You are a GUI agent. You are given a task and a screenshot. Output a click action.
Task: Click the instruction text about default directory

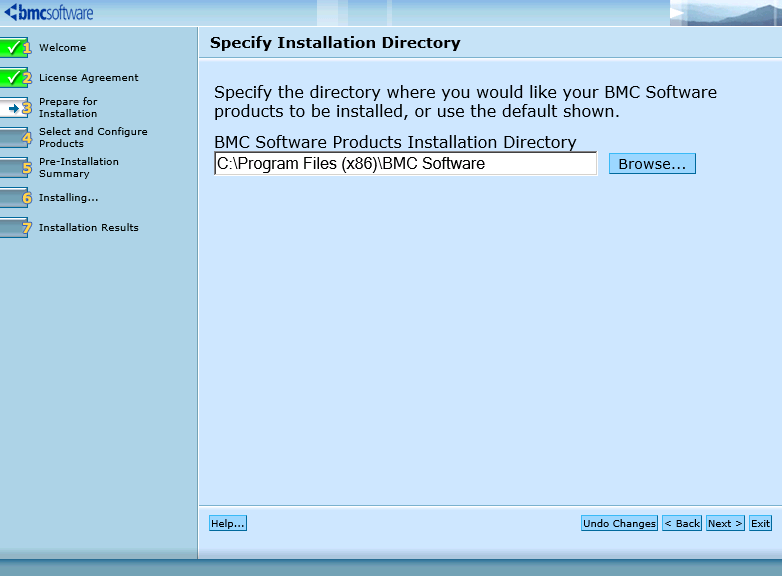(x=465, y=102)
